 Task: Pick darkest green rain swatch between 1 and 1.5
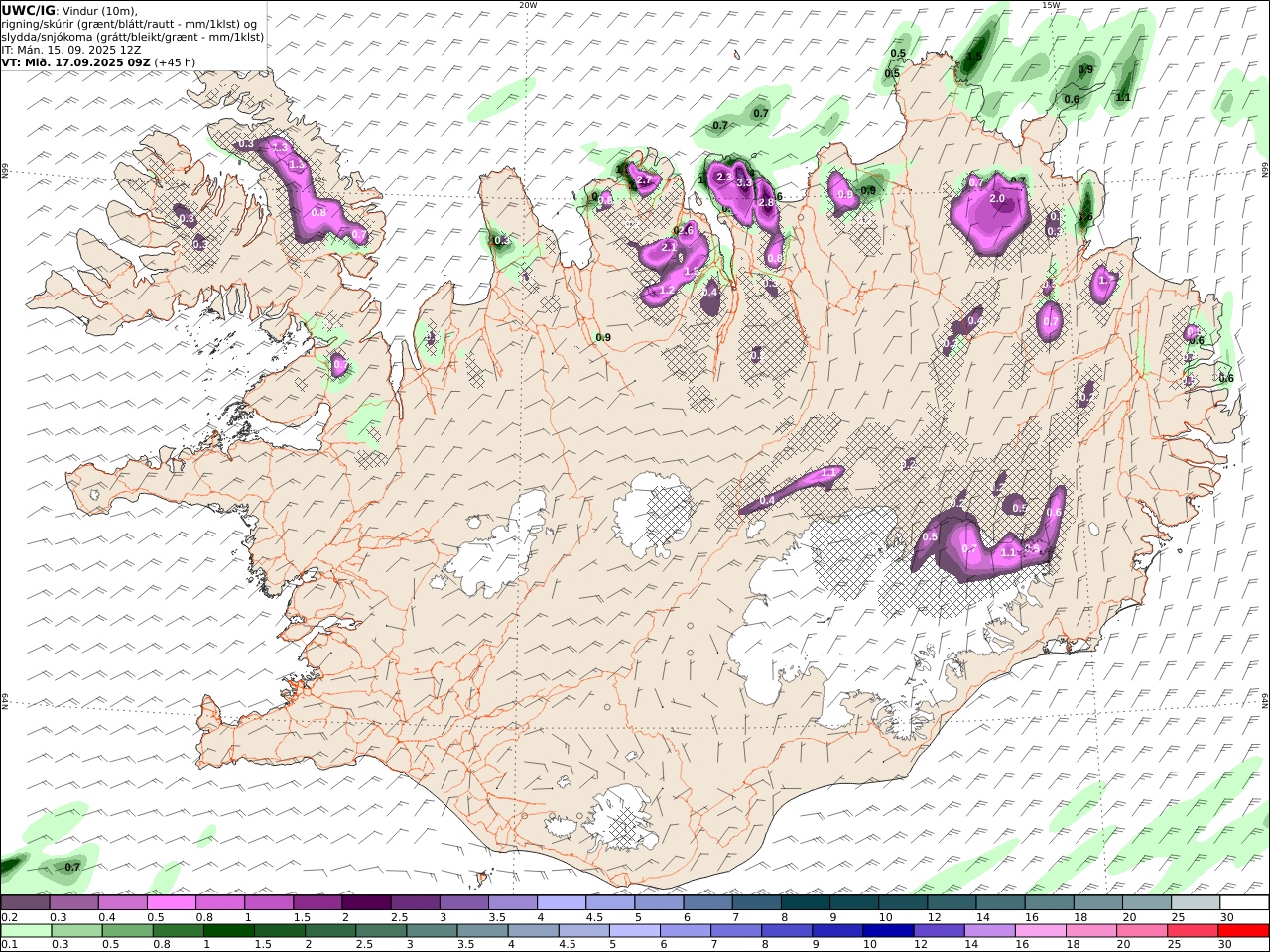pyautogui.click(x=228, y=930)
